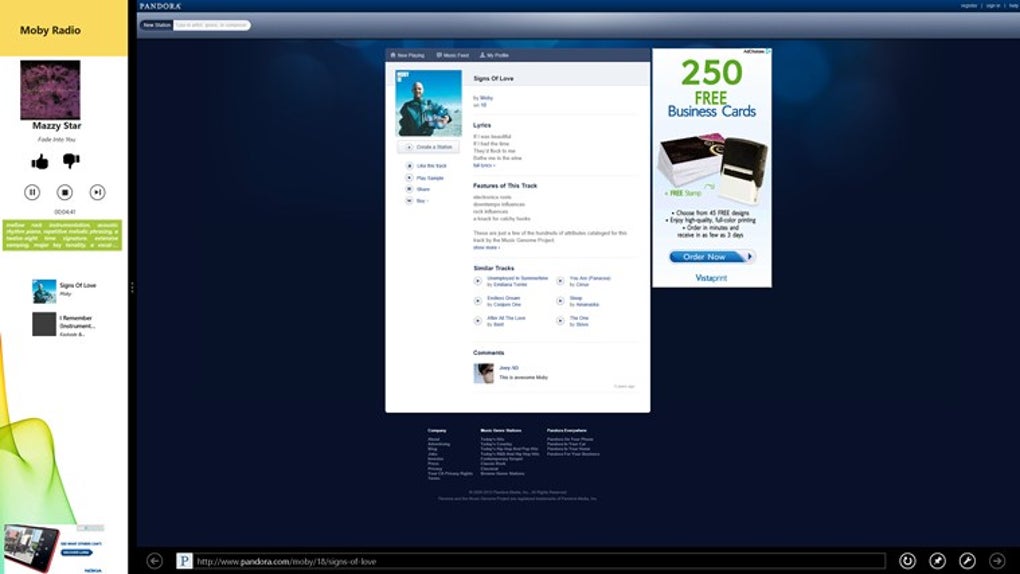Viewport: 1020px width, 574px height.
Task: Open the My Profile tab
Action: (494, 55)
